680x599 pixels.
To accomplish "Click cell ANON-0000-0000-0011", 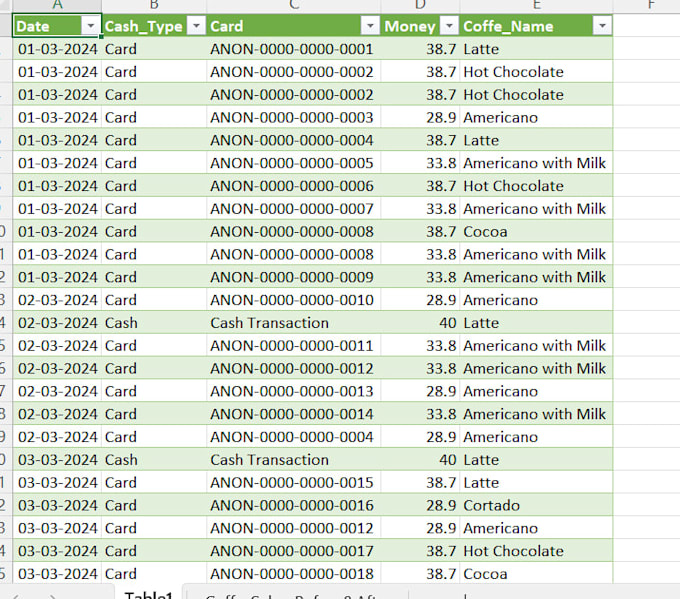I will pos(294,346).
